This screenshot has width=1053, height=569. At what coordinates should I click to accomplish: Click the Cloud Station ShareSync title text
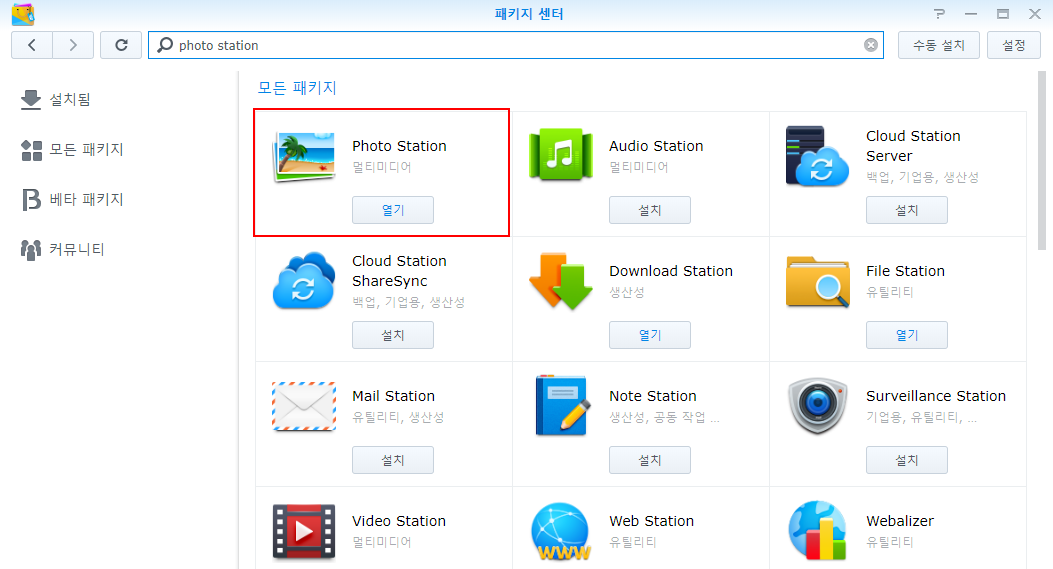(x=399, y=271)
